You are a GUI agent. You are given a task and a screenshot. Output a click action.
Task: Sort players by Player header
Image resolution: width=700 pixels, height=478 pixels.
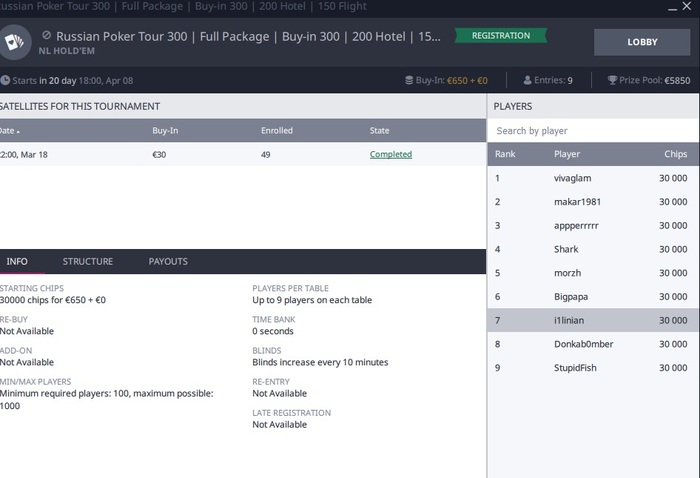(x=567, y=154)
